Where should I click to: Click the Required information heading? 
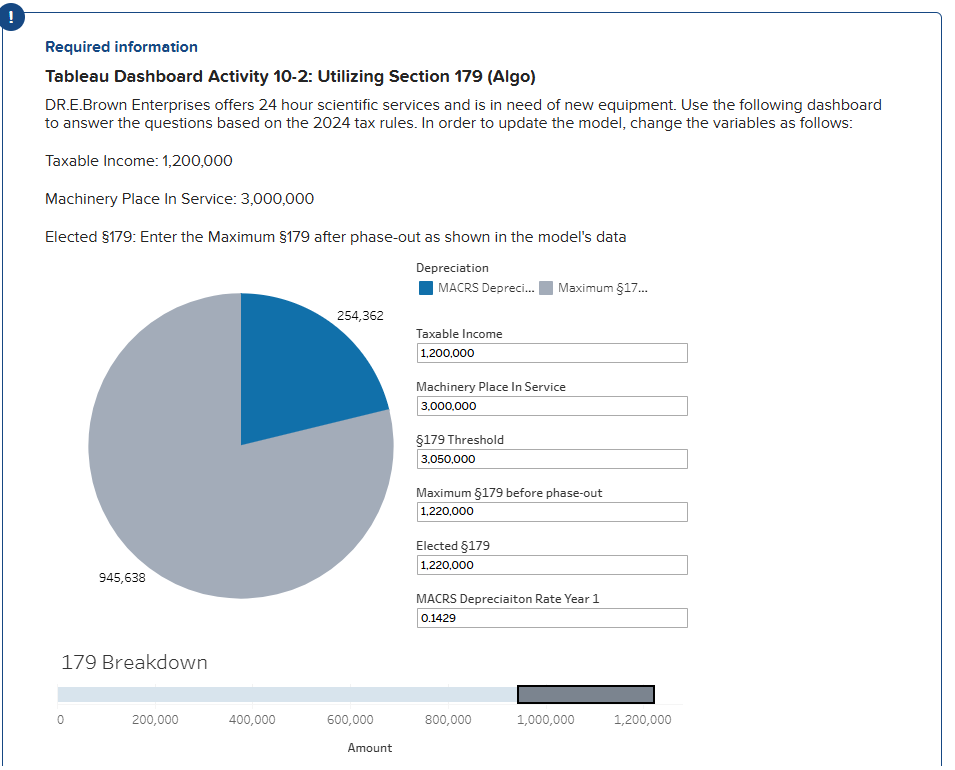tap(120, 47)
